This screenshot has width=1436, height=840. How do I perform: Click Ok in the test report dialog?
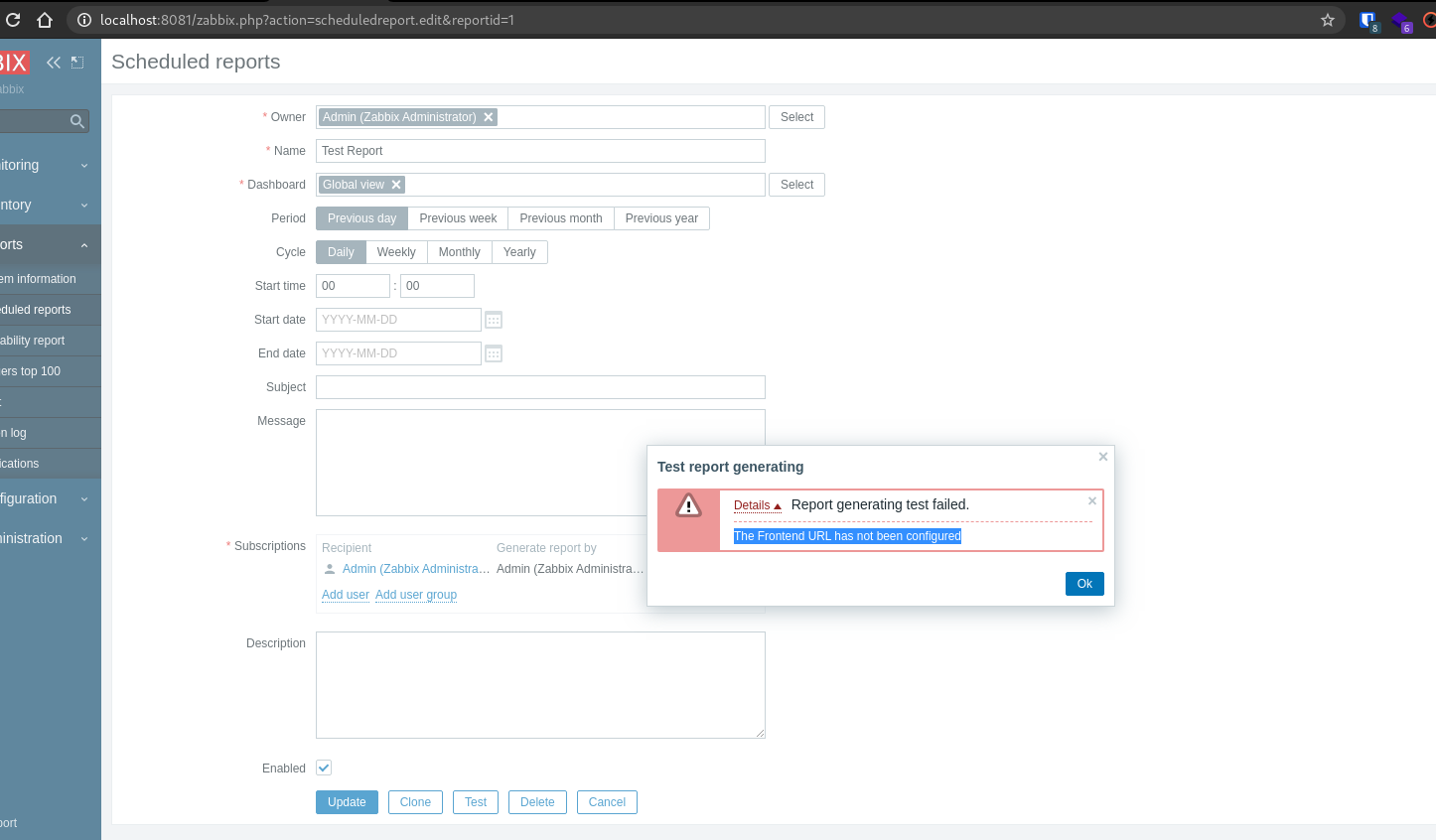pos(1084,584)
